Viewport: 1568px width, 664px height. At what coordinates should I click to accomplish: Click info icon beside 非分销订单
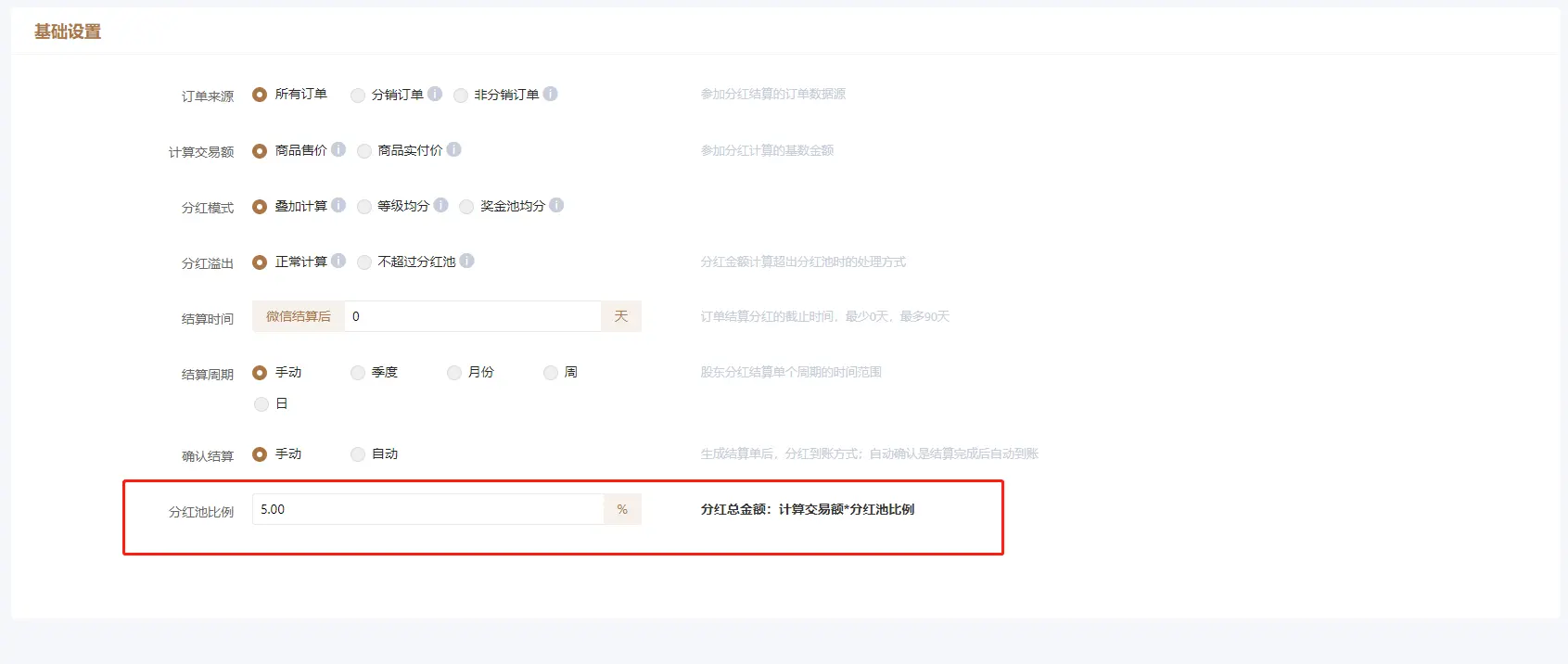point(550,94)
